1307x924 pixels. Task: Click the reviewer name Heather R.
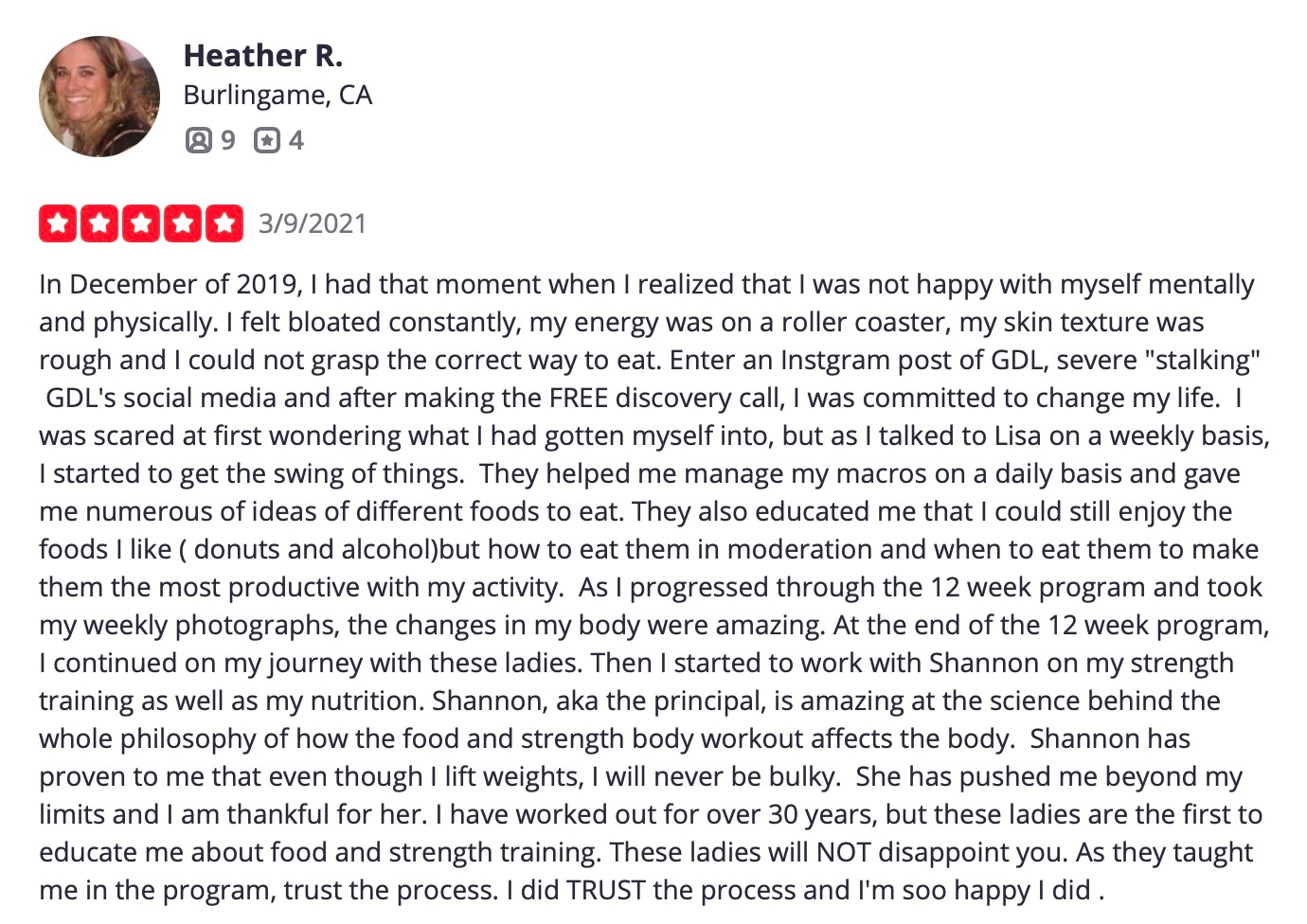coord(262,56)
